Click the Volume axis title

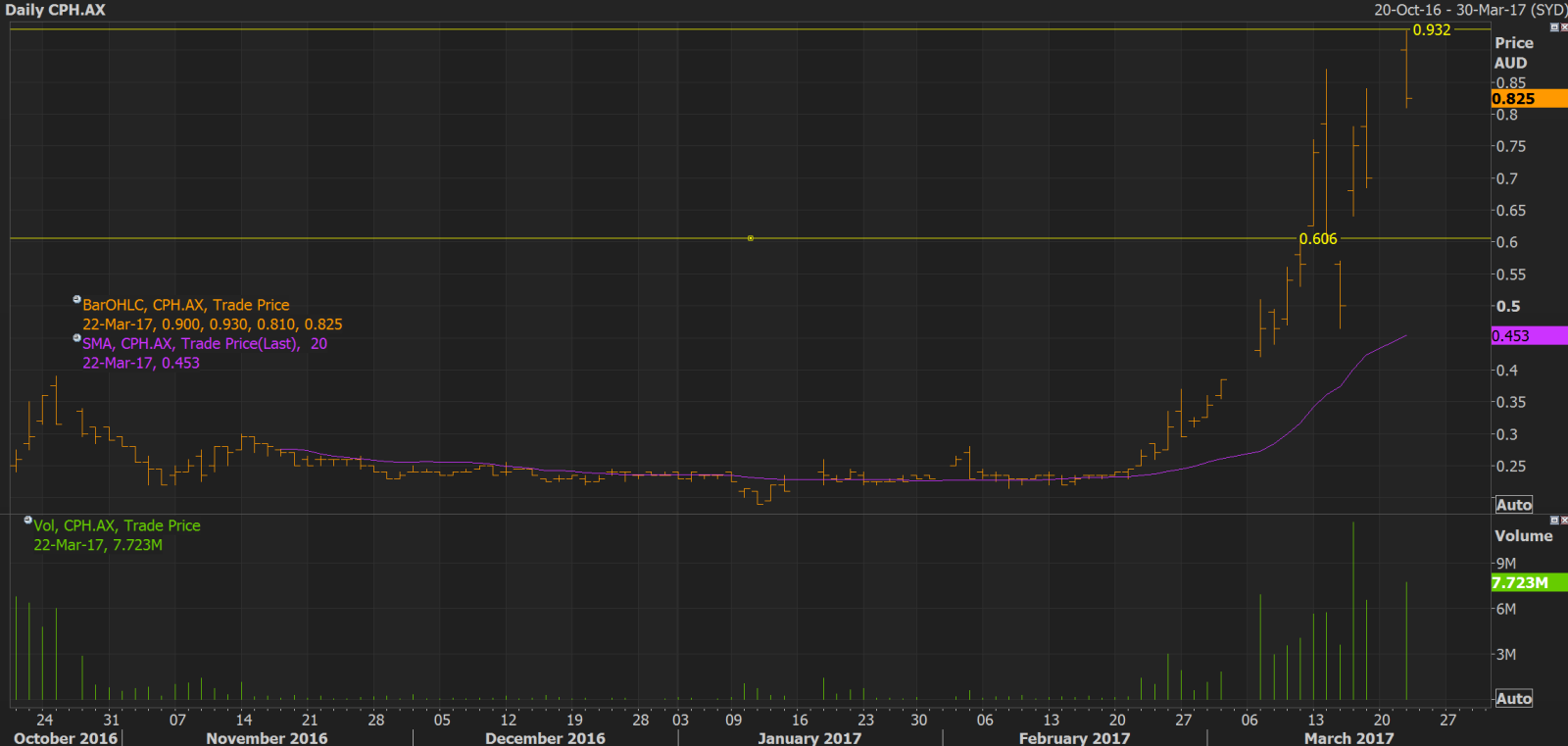1523,536
